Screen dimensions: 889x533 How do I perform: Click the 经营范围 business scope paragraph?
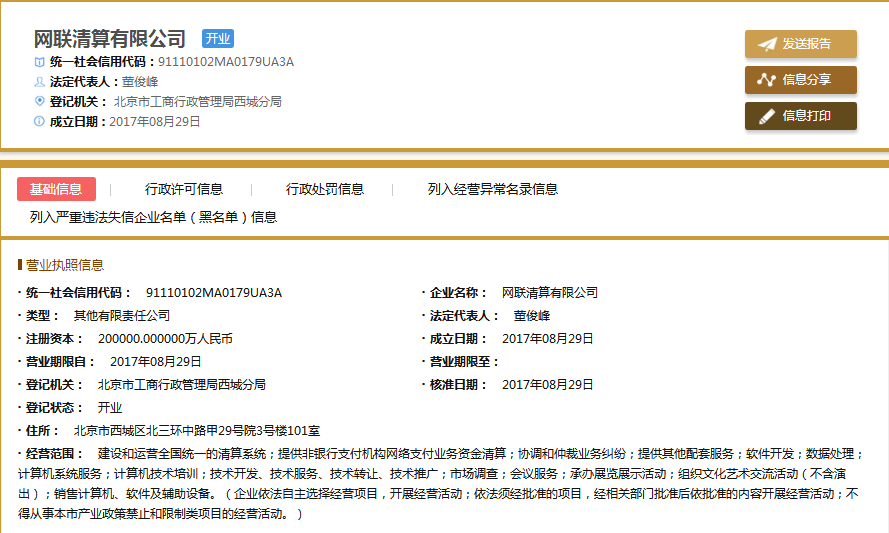(x=440, y=483)
